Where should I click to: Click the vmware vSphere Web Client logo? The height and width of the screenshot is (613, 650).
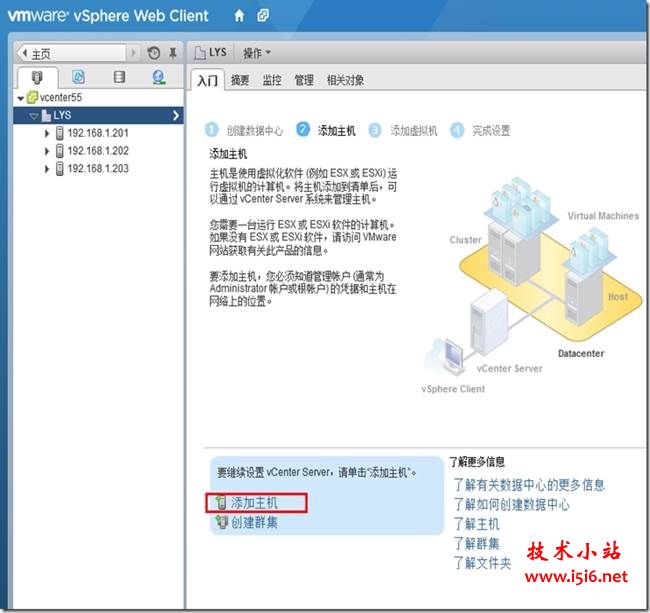pos(108,16)
